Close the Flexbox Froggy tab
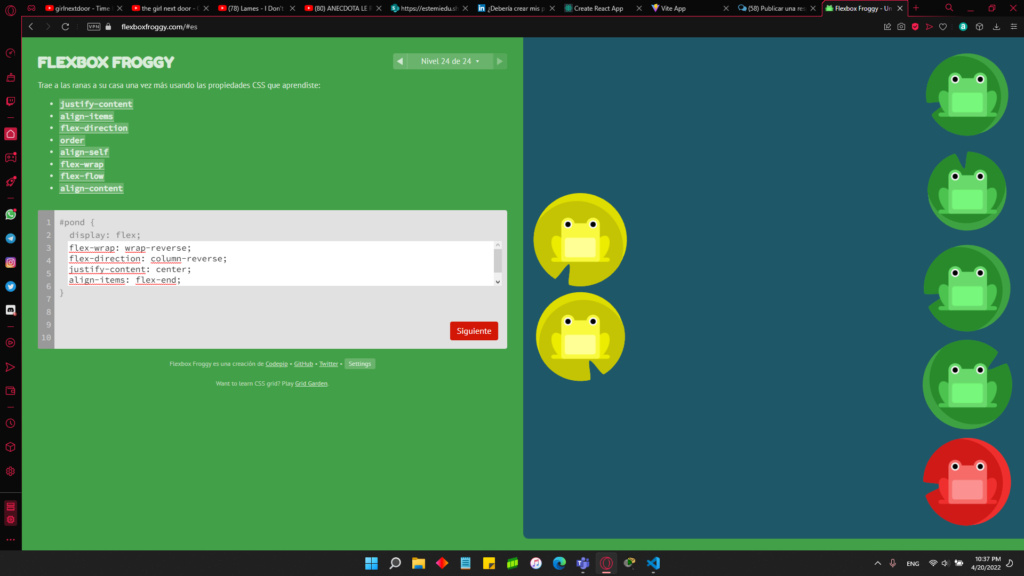 click(x=900, y=8)
